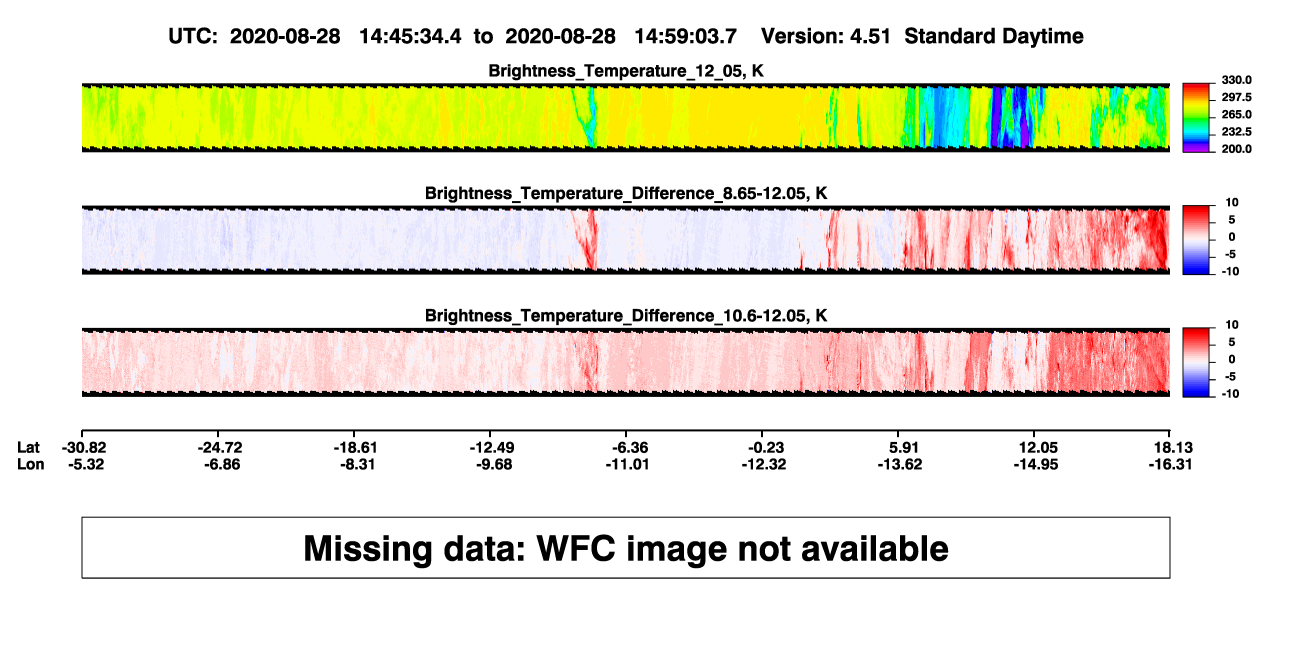Click the latitude value -24.72
This screenshot has width=1300, height=667.
[220, 447]
